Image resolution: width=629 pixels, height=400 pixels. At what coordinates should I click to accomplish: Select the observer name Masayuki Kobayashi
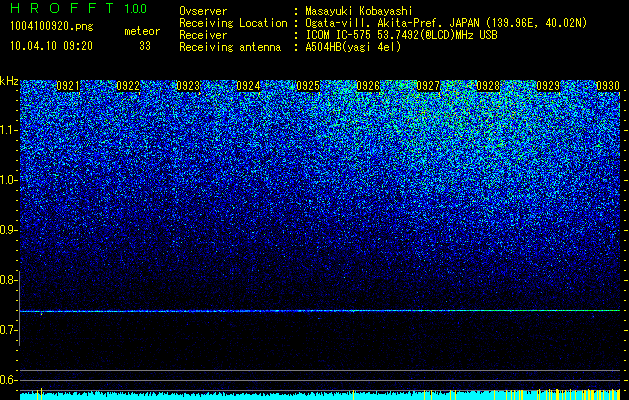click(359, 11)
